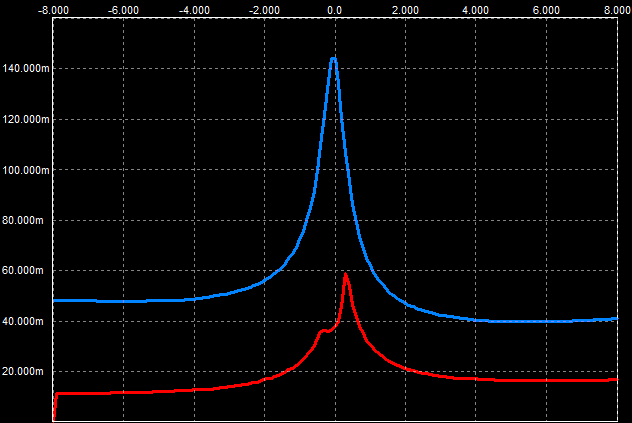This screenshot has height=423, width=632.
Task: Click the tall peak of the red curve
Action: coord(345,275)
